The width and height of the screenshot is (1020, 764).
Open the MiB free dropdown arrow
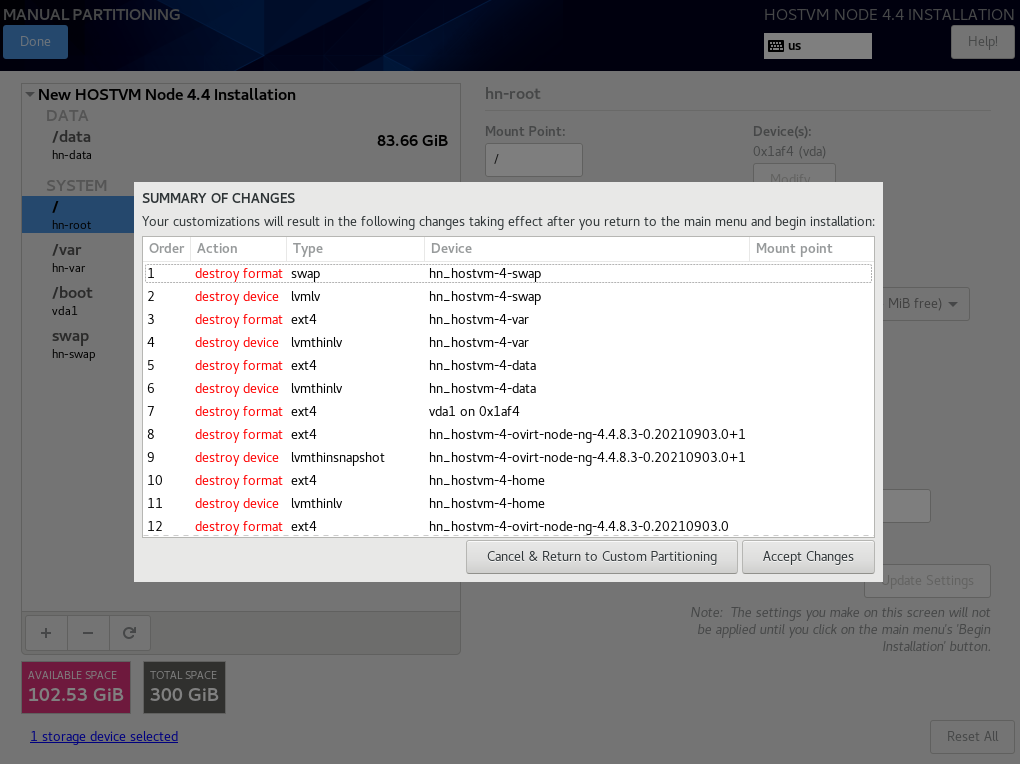(953, 304)
